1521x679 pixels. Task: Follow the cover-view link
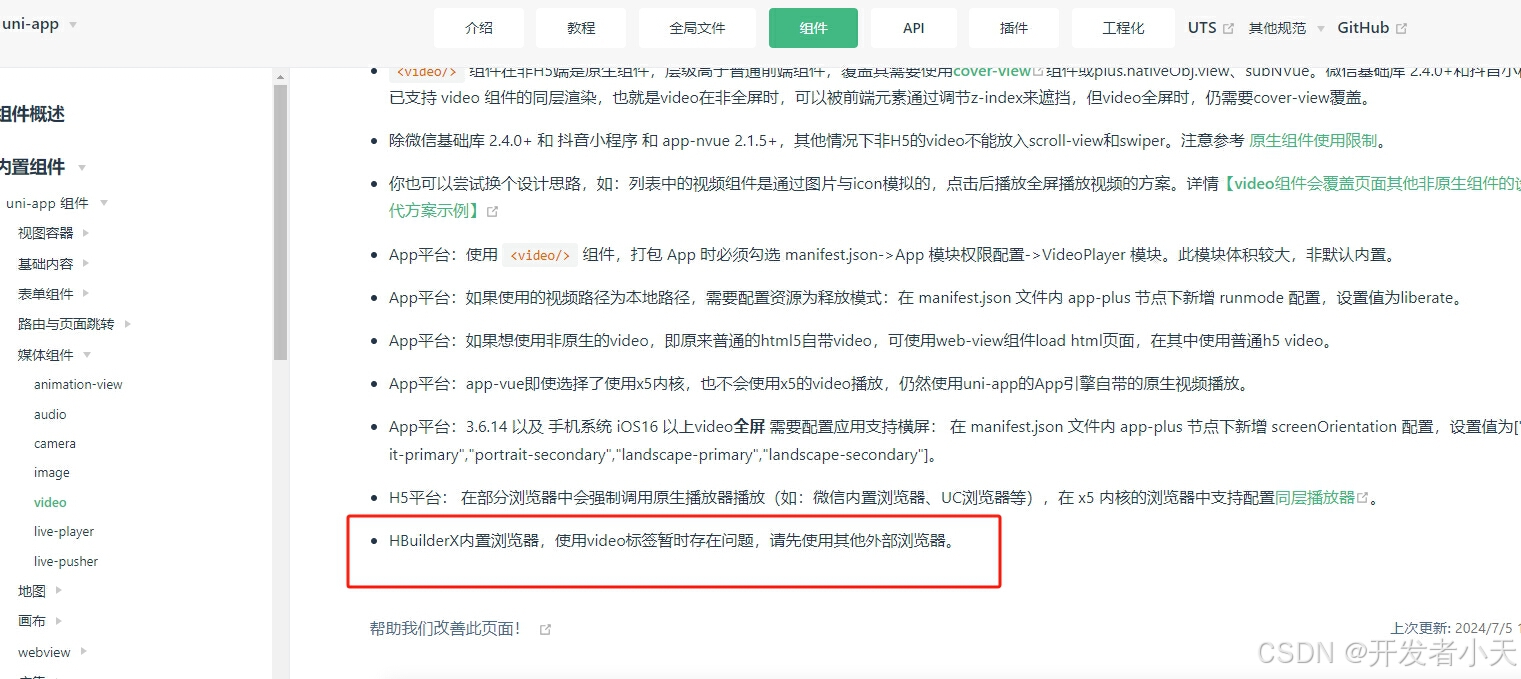(991, 71)
